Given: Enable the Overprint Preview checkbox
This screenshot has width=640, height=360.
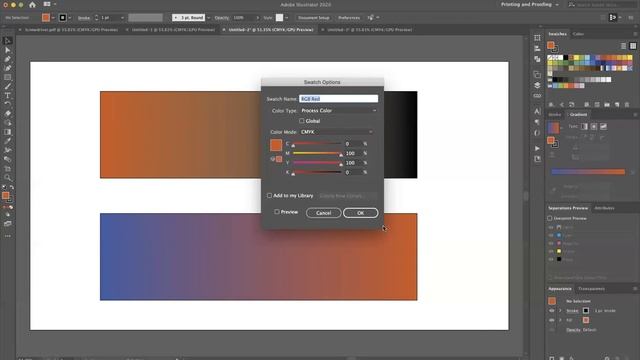Looking at the screenshot, I should pos(550,218).
